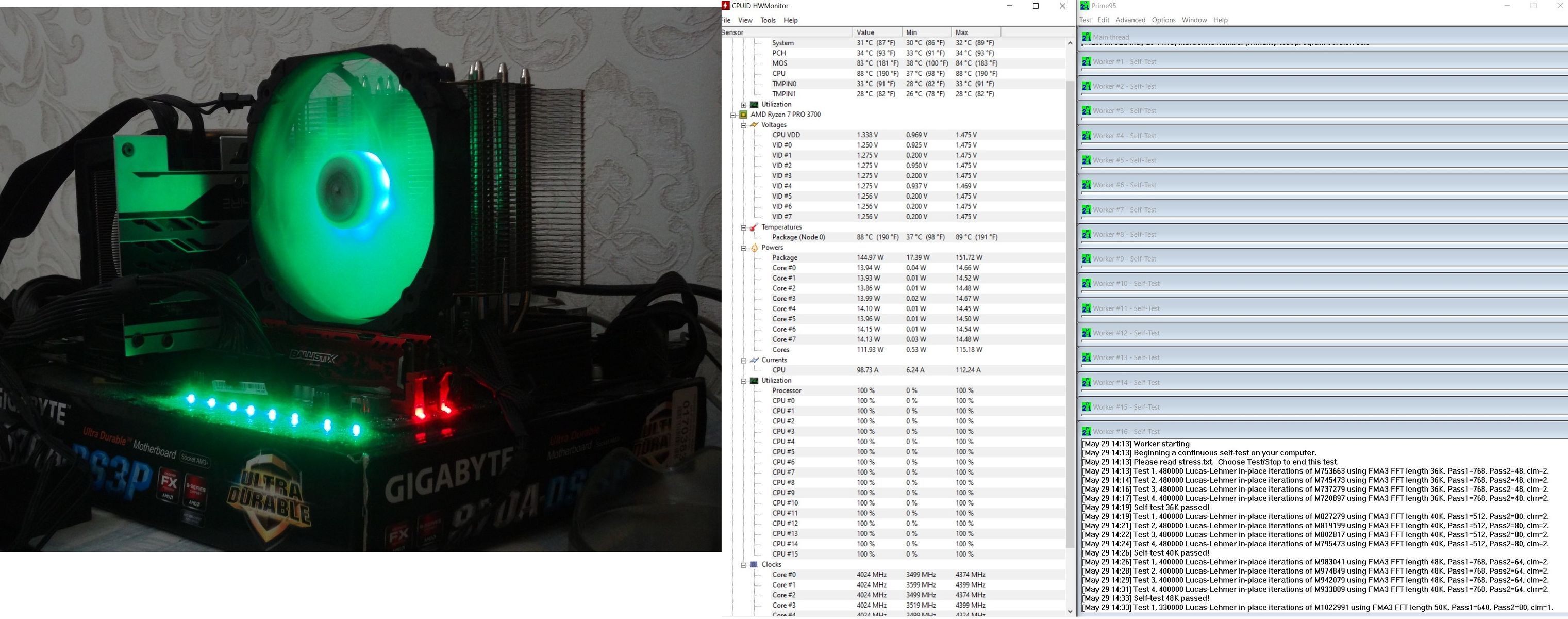The width and height of the screenshot is (1568, 619).
Task: Open Prime95 Options menu
Action: pyautogui.click(x=1163, y=20)
